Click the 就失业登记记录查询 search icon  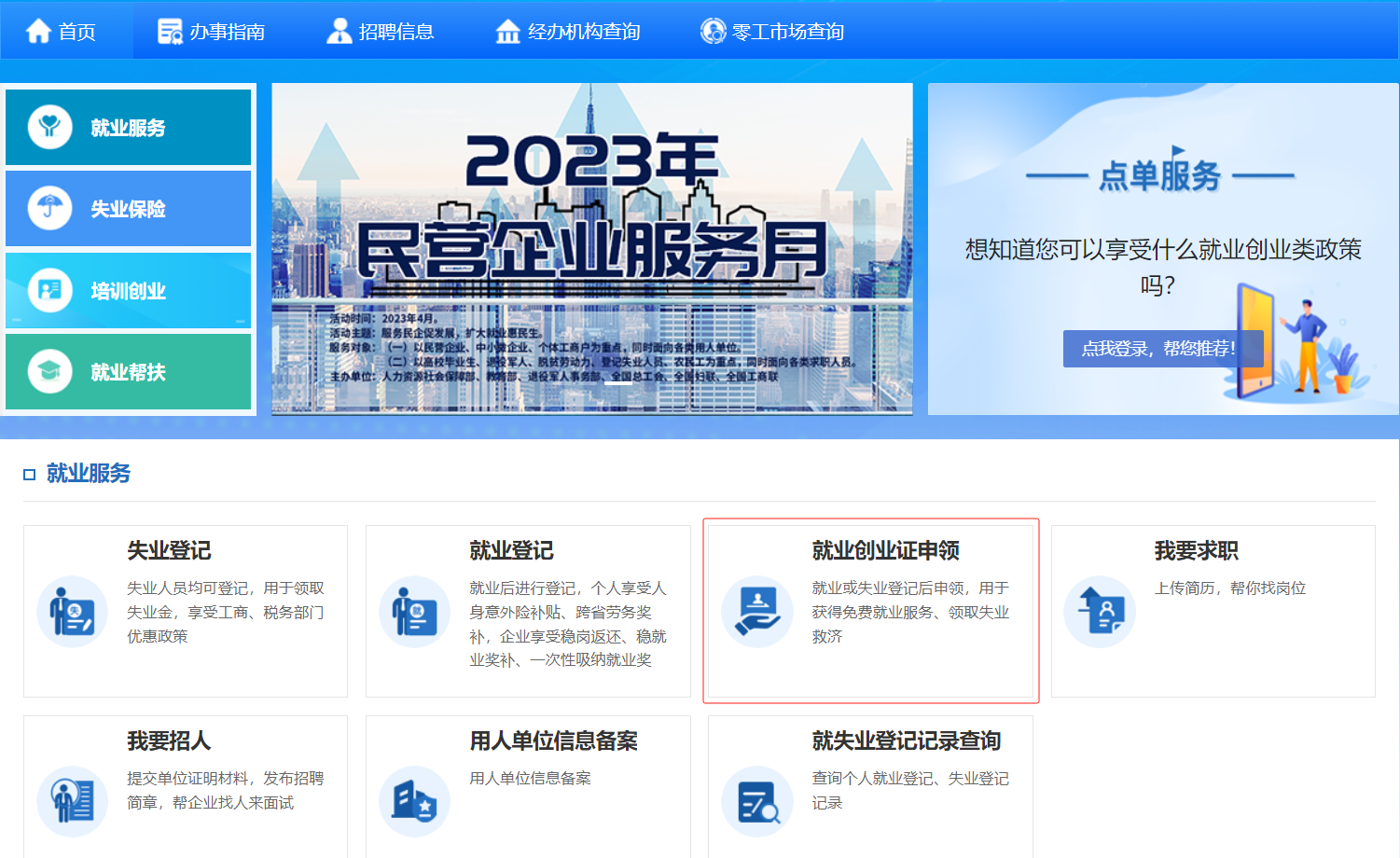(x=756, y=801)
